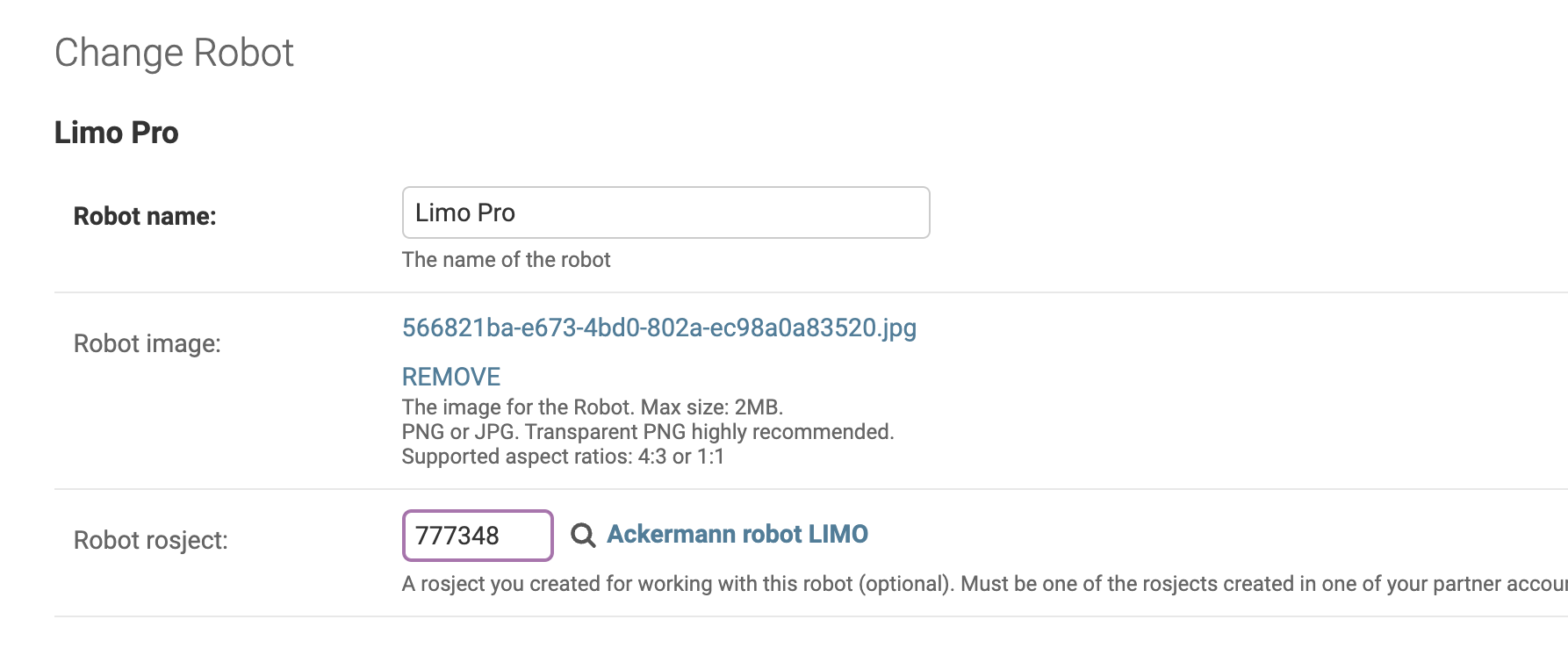1568x648 pixels.
Task: Open the 566821ba-e673 jpg image link
Action: 658,328
